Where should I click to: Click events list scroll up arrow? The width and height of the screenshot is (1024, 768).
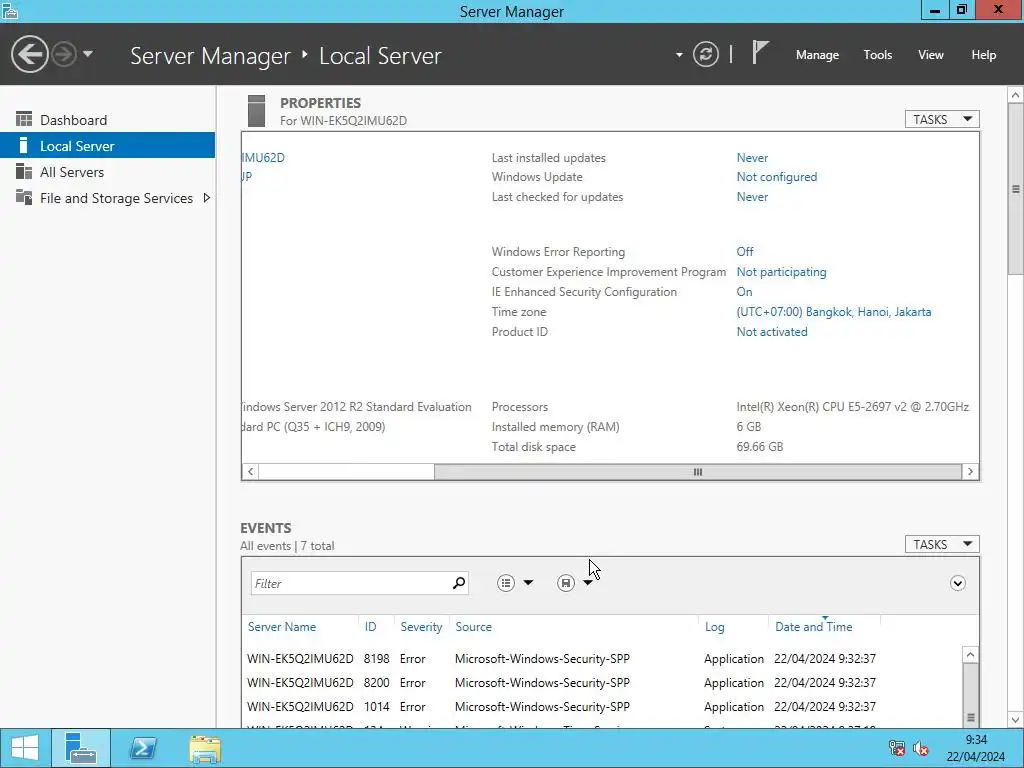pos(970,654)
